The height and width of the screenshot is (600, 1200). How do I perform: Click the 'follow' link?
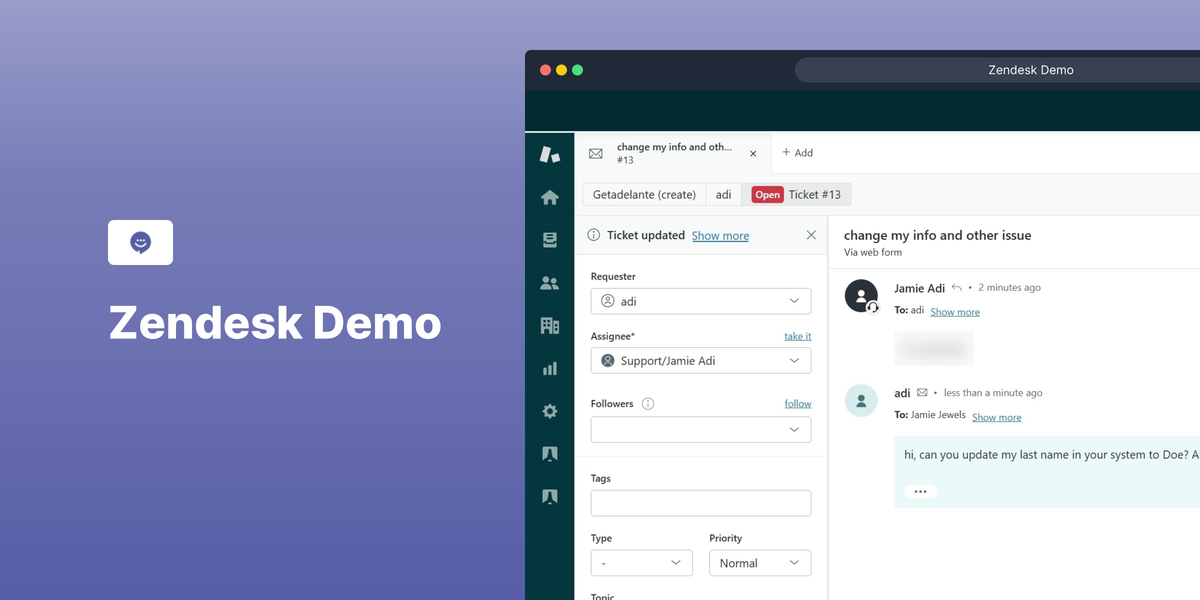coord(798,404)
